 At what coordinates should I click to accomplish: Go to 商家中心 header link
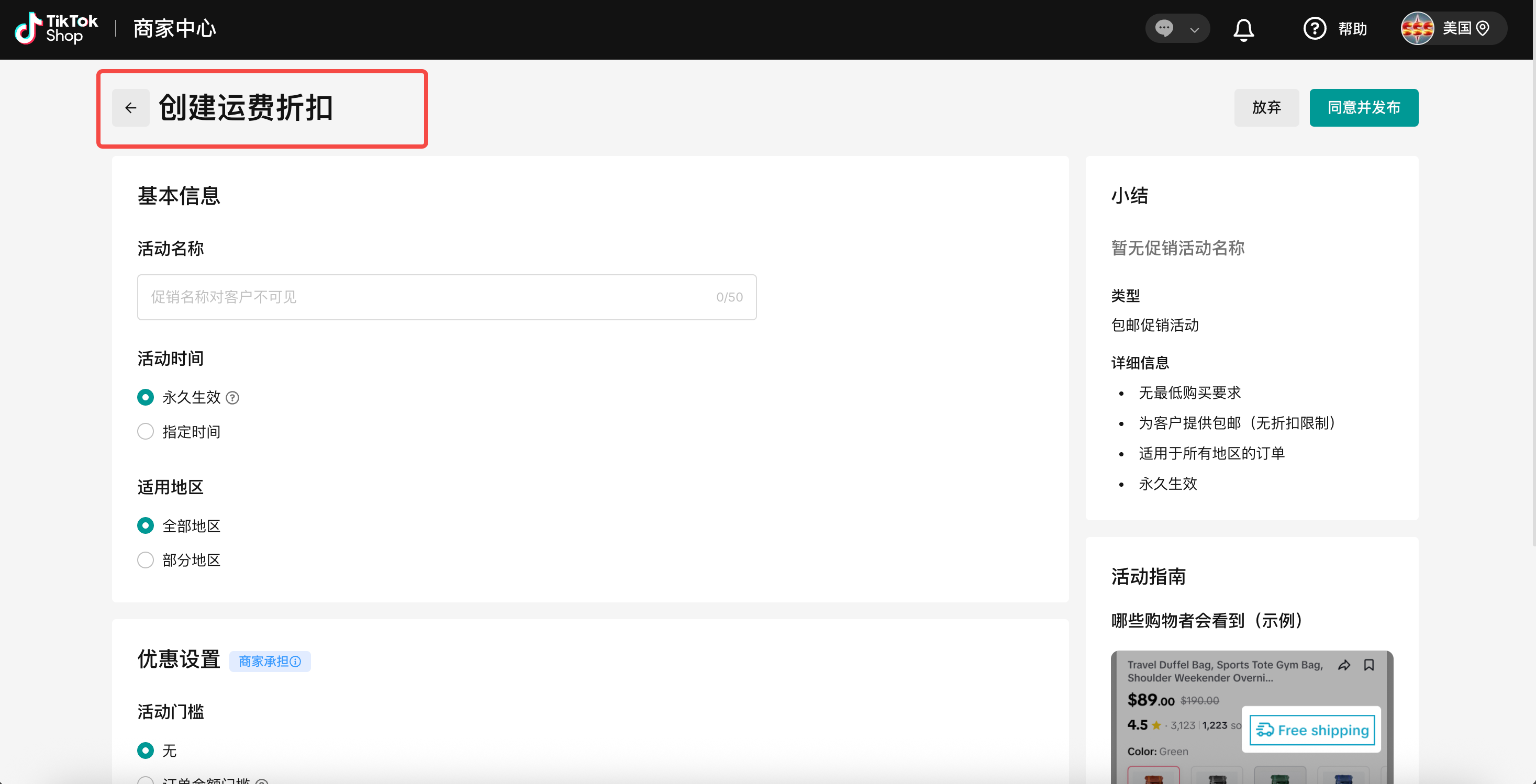click(x=174, y=29)
